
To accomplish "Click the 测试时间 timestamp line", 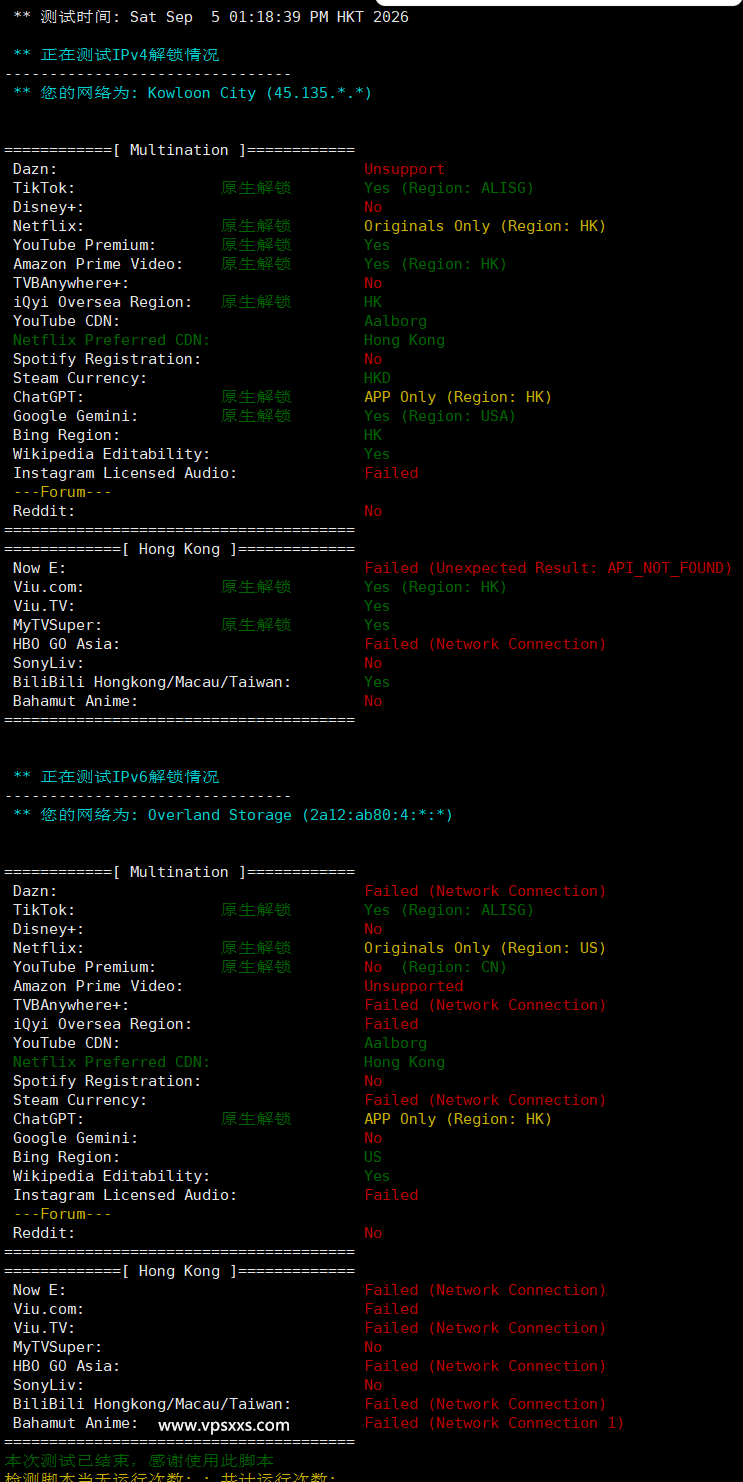I will (211, 17).
